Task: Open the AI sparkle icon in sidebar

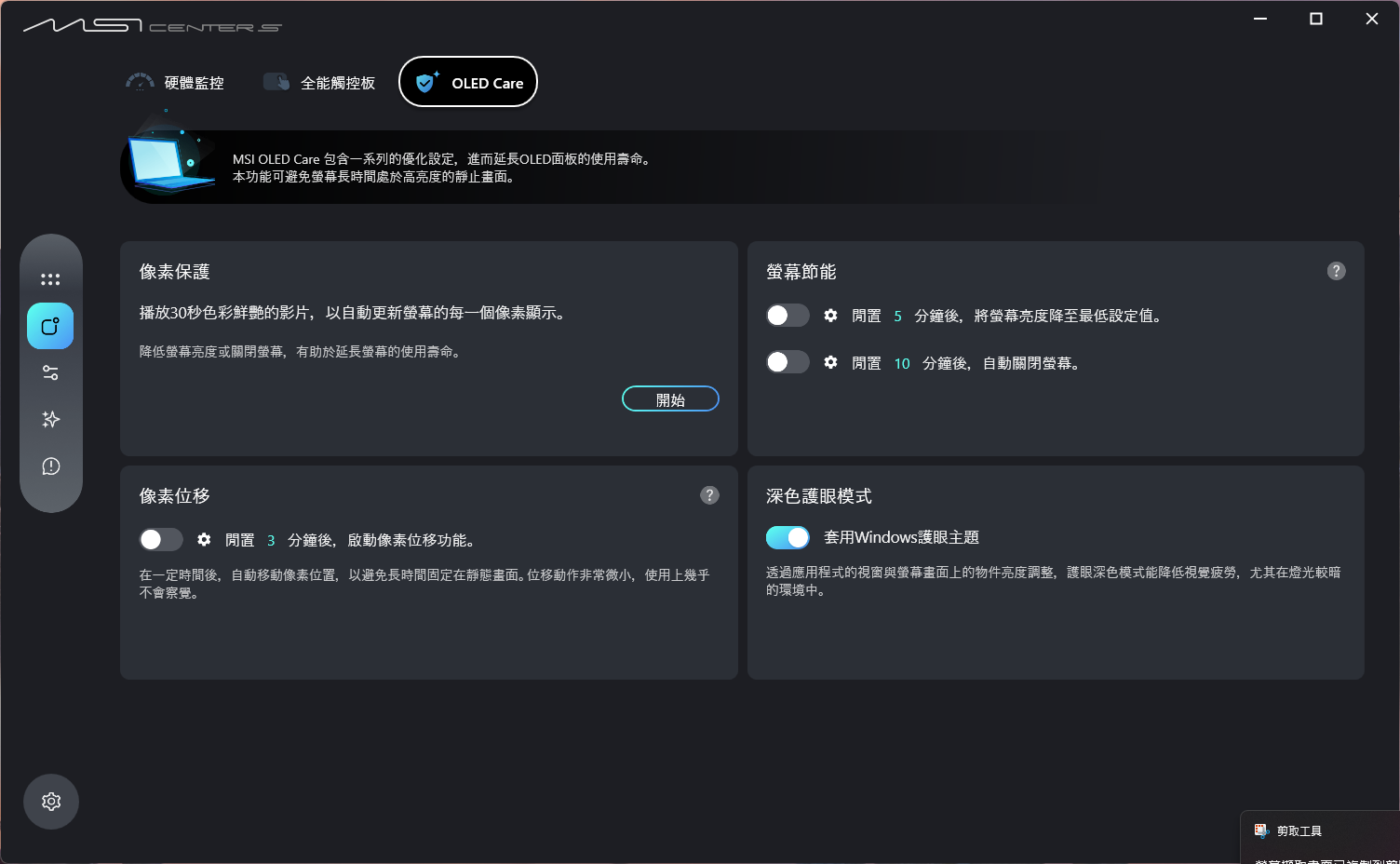Action: point(49,419)
